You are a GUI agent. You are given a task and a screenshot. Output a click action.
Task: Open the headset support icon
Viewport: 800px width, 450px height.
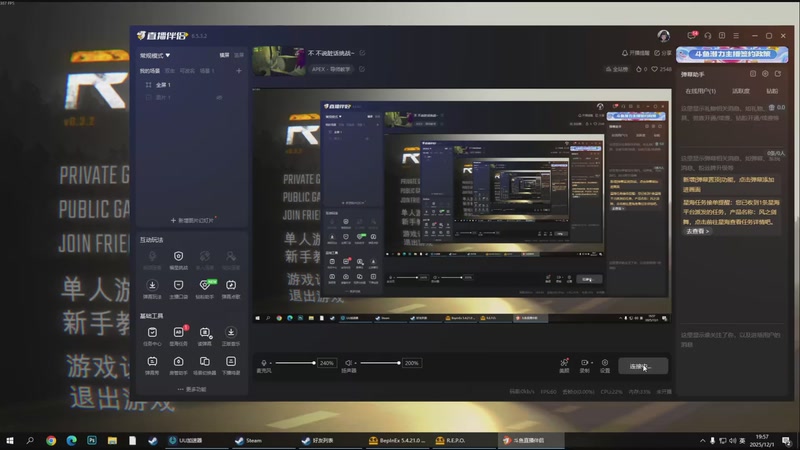pyautogui.click(x=708, y=36)
